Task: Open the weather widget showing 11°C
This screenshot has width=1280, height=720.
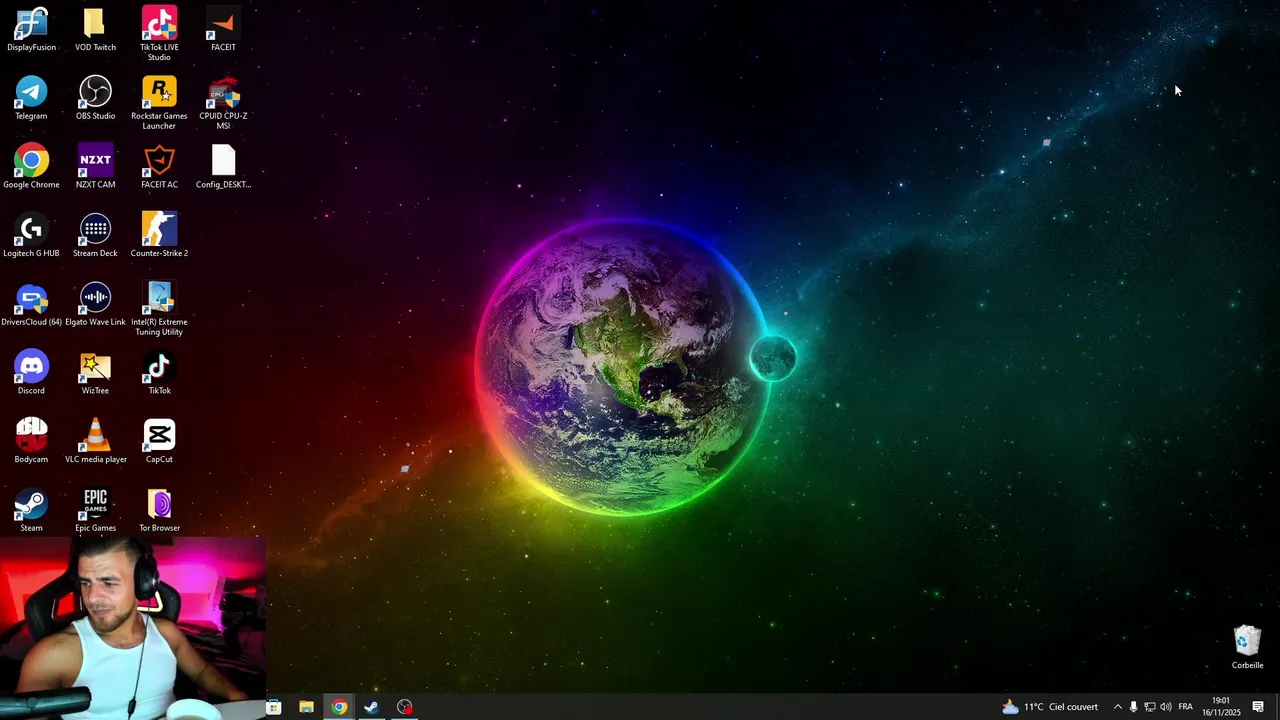Action: click(1049, 707)
